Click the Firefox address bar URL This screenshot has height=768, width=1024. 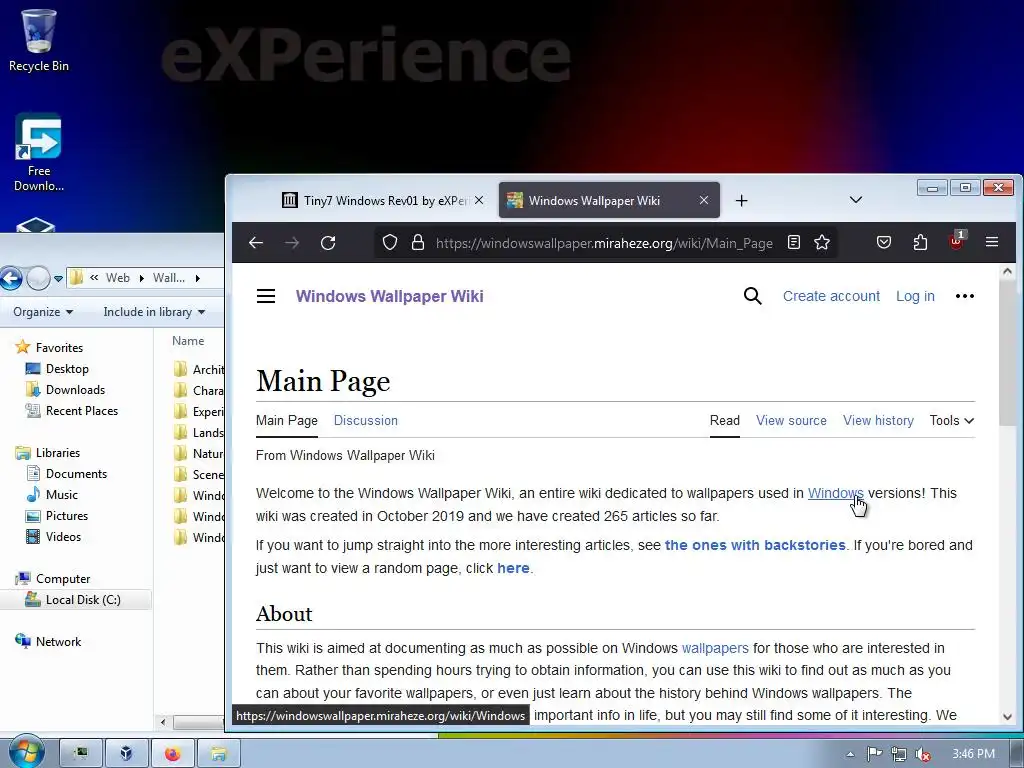pos(604,244)
